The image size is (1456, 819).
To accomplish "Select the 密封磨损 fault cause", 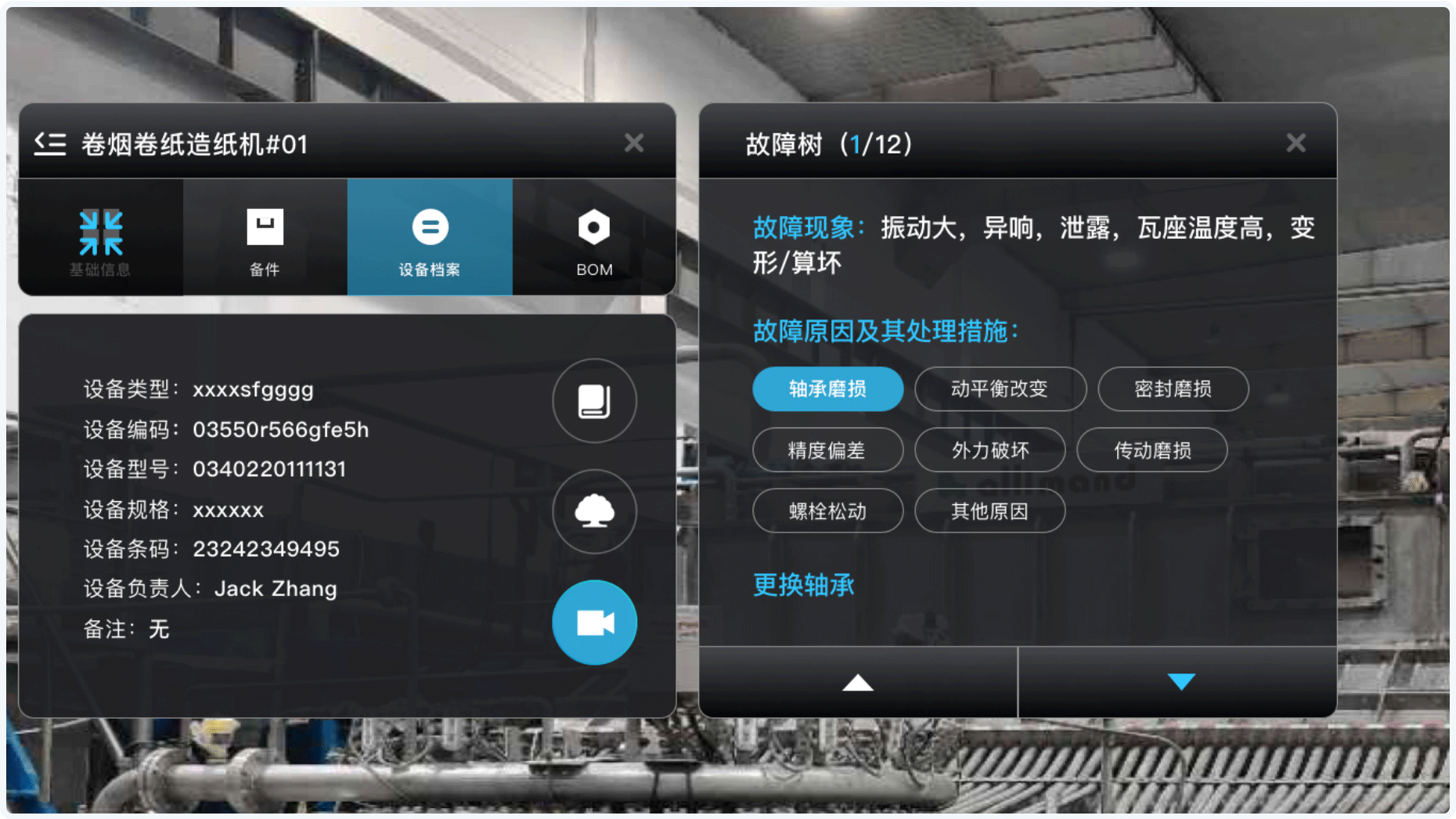I will coord(1173,389).
